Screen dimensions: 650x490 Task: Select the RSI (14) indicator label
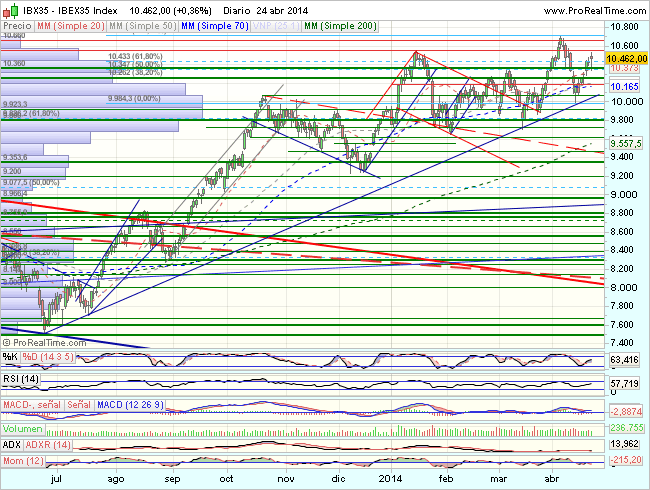tap(21, 380)
